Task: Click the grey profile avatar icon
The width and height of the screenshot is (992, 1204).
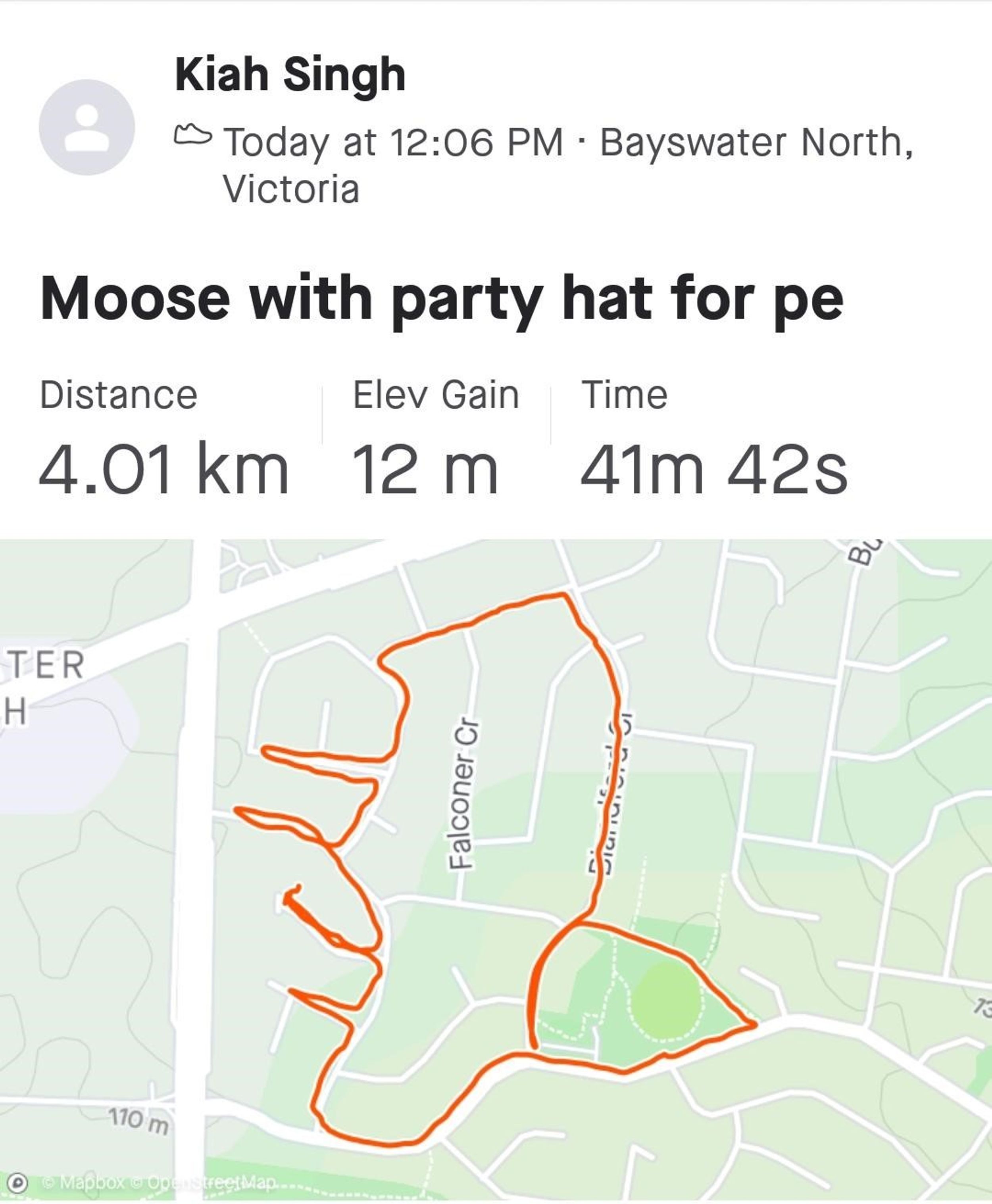Action: coord(87,127)
